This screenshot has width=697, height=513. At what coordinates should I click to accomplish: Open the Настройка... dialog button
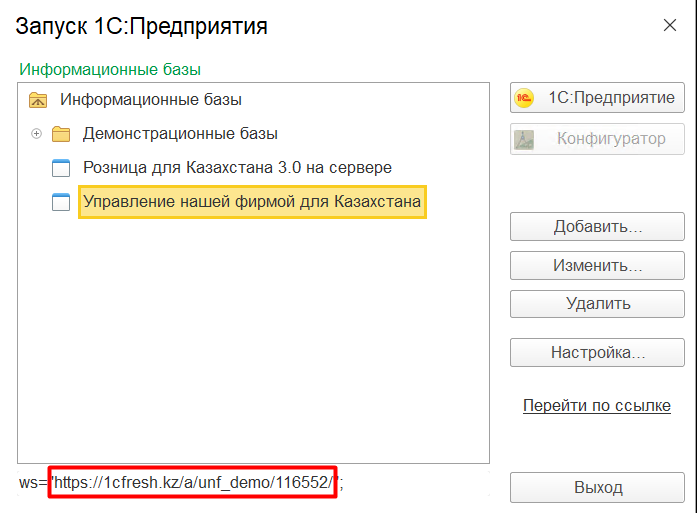[597, 352]
